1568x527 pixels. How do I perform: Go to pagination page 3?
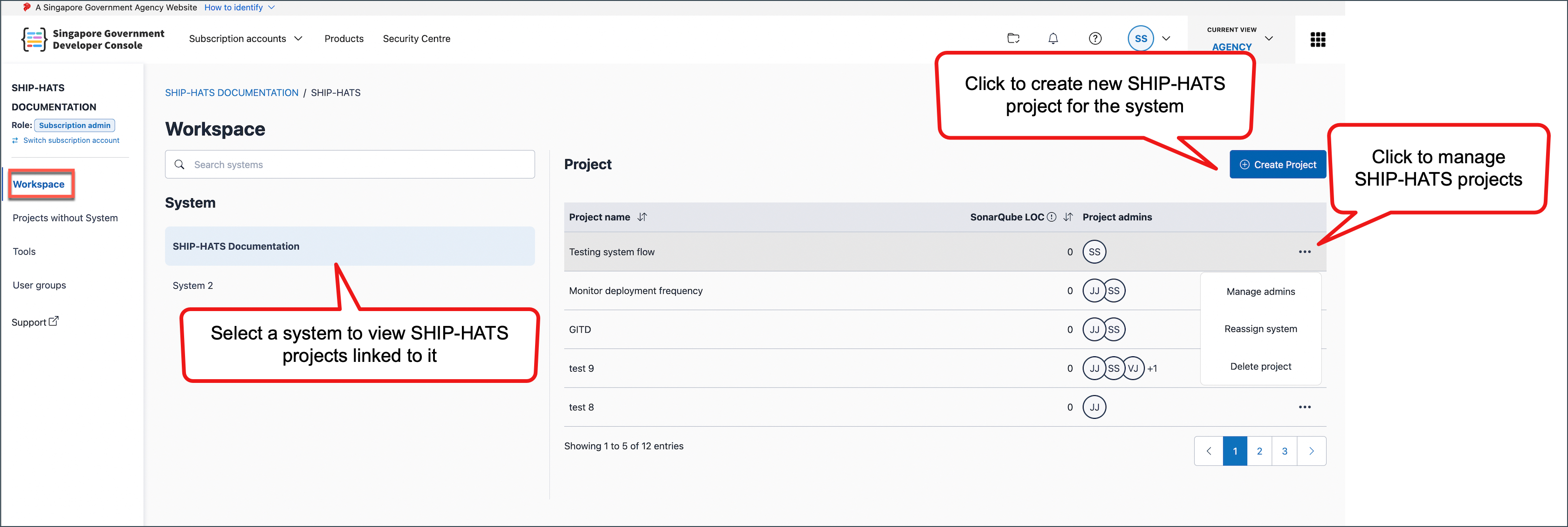pos(1284,451)
